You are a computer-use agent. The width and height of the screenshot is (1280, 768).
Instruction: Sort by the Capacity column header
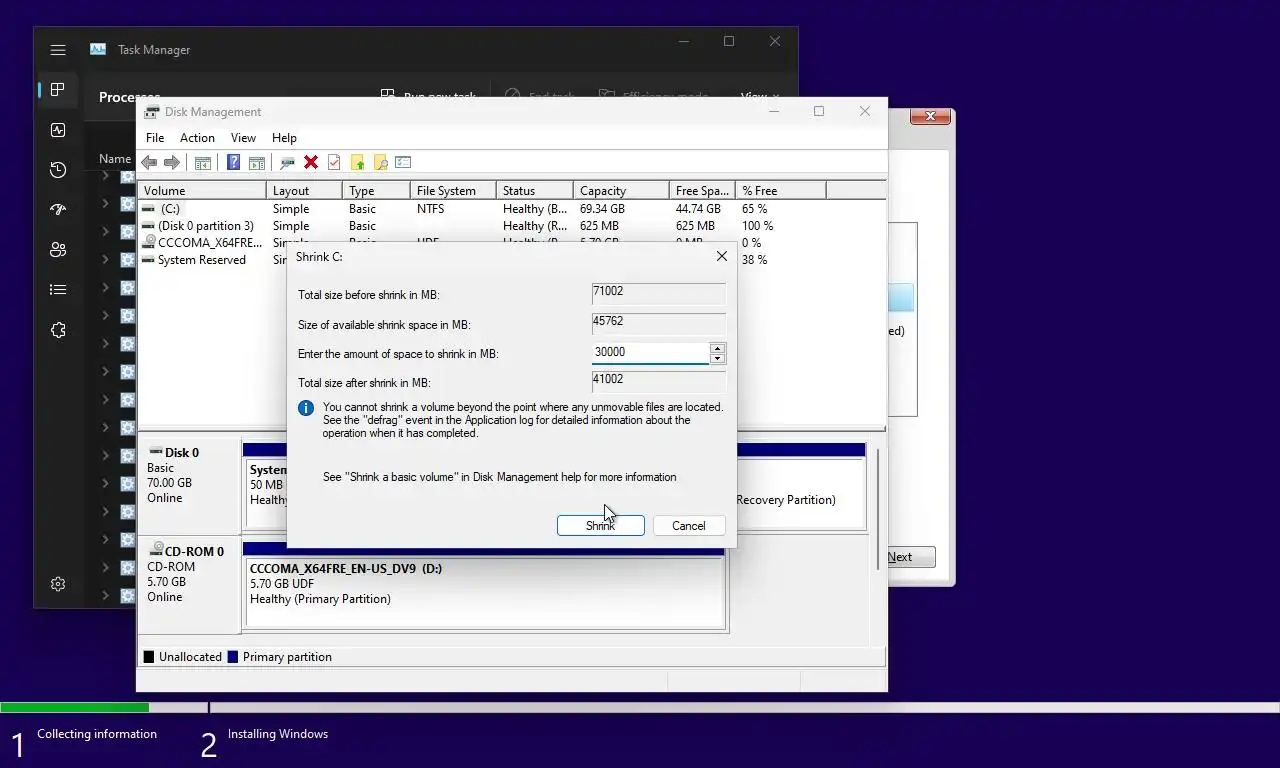click(x=621, y=190)
